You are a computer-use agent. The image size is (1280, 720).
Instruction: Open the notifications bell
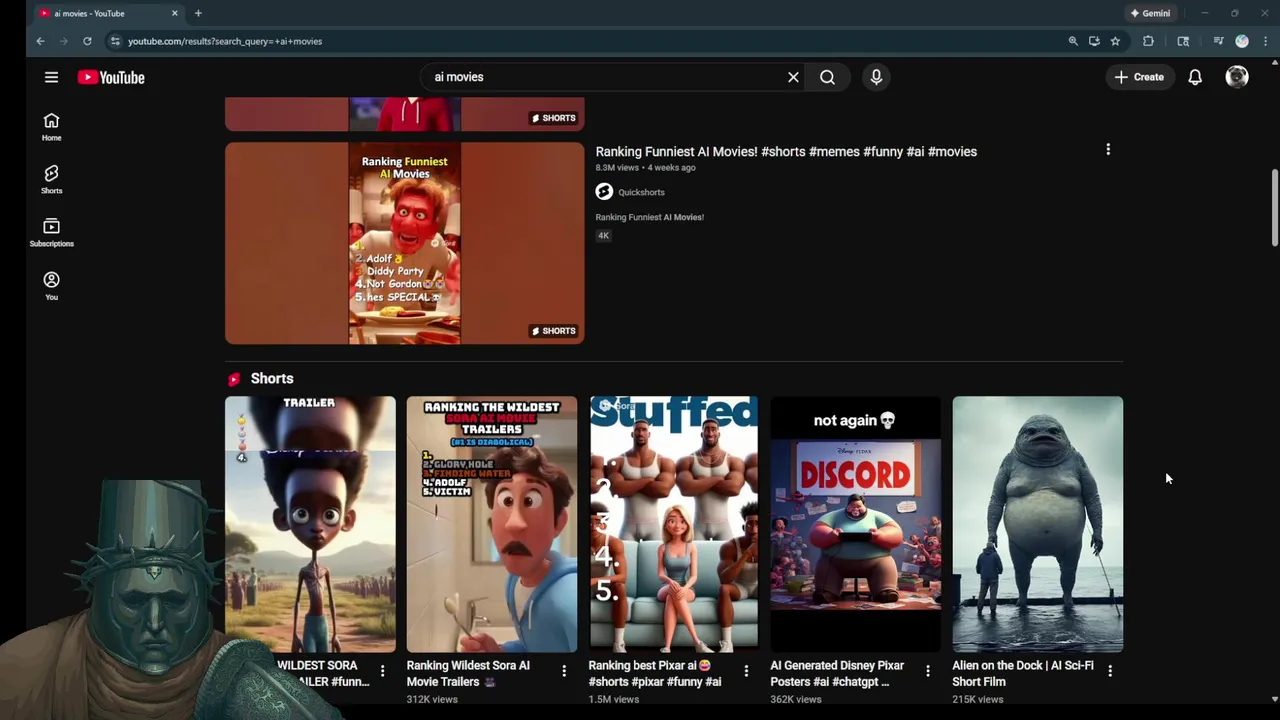(x=1195, y=77)
